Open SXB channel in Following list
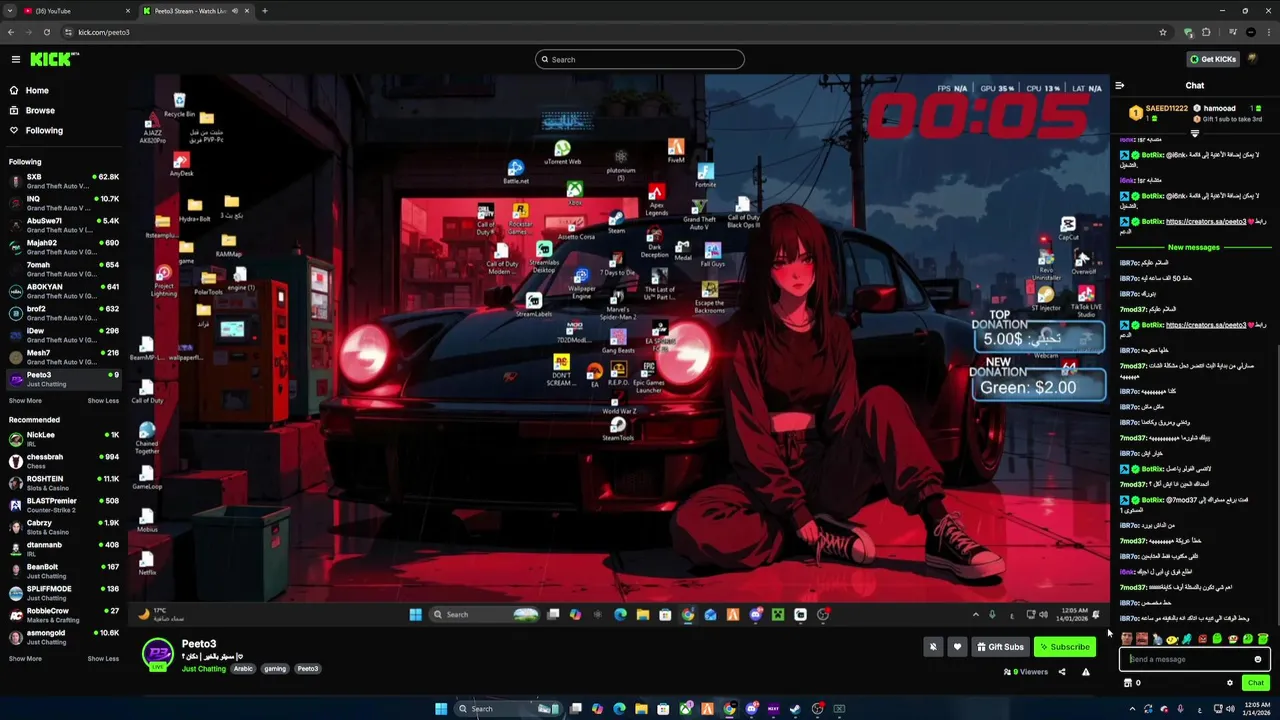The width and height of the screenshot is (1280, 720). [x=62, y=181]
